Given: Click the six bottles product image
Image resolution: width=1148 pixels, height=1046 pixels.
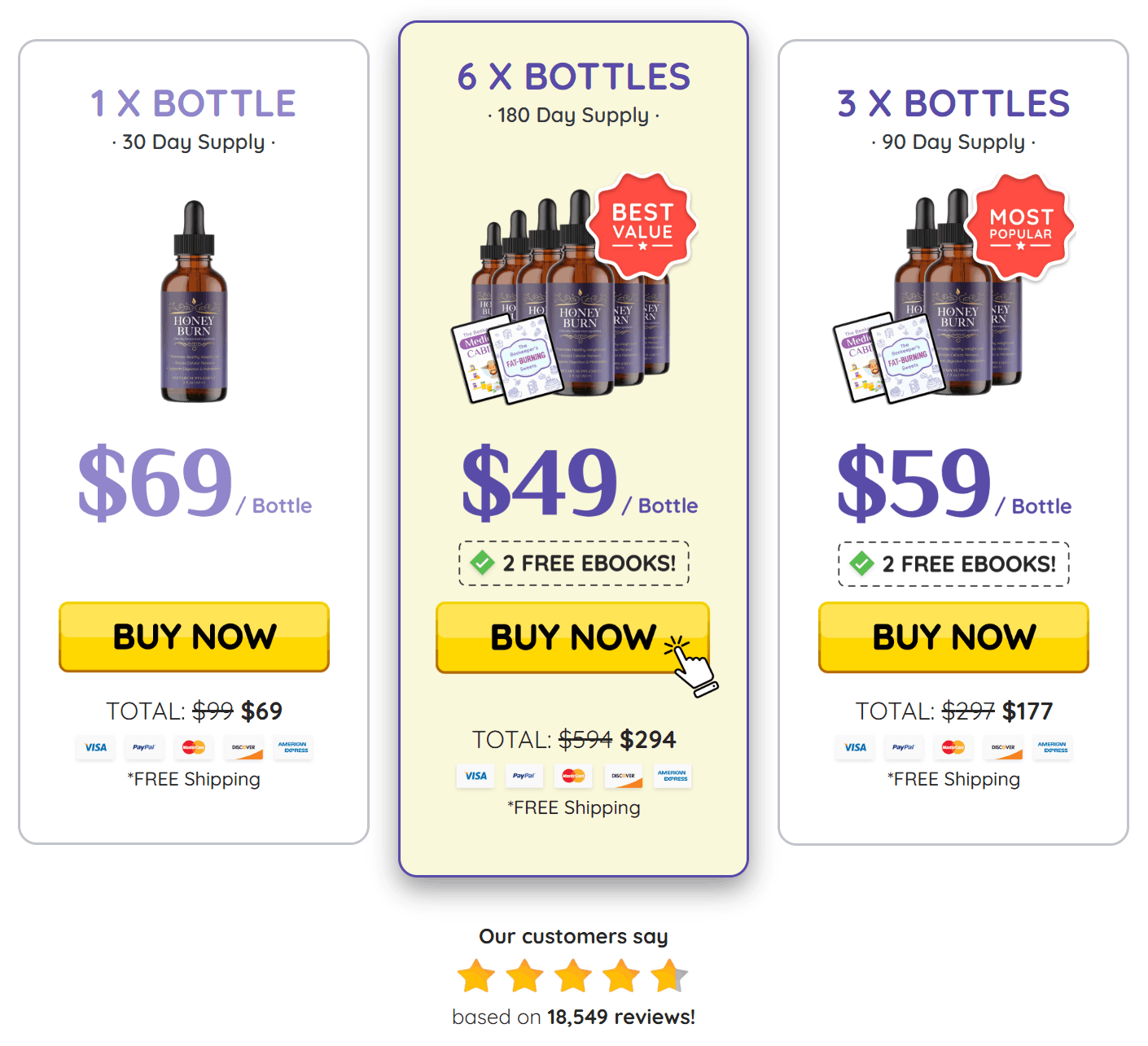Looking at the screenshot, I should pos(562,297).
